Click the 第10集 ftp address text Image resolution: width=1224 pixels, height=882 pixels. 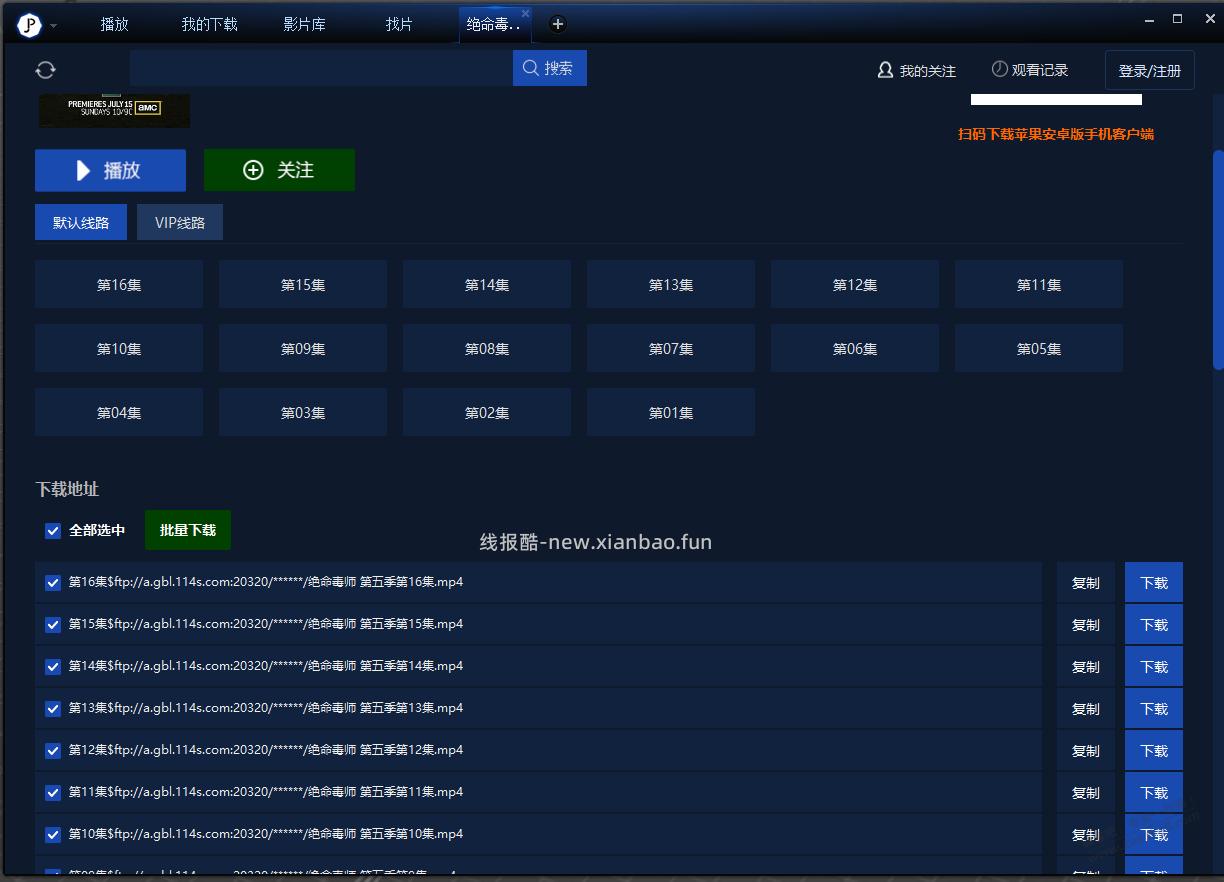pyautogui.click(x=266, y=834)
